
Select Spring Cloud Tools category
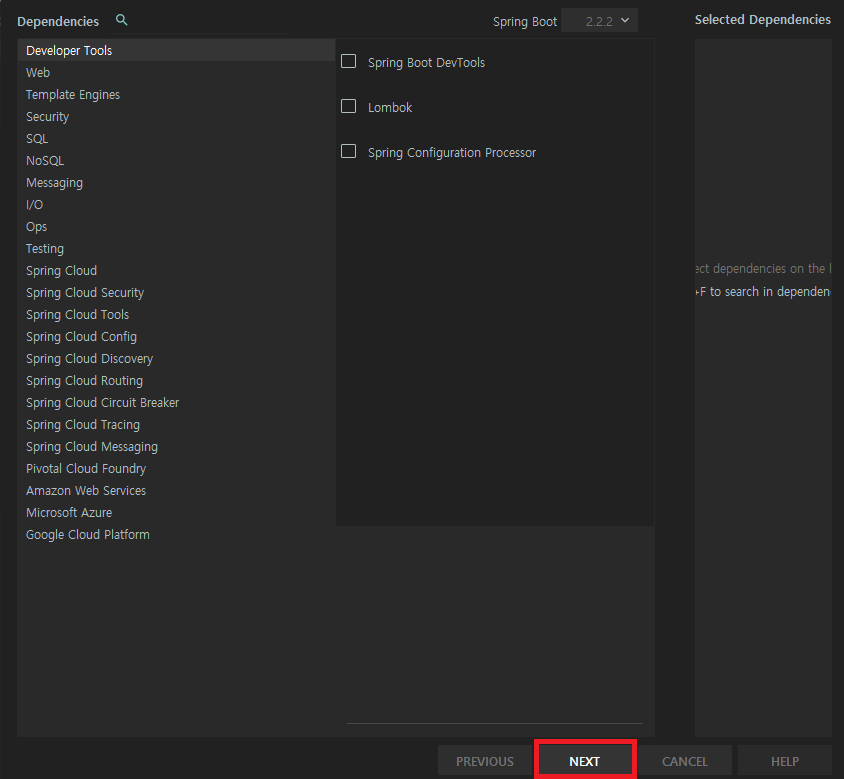coord(177,314)
